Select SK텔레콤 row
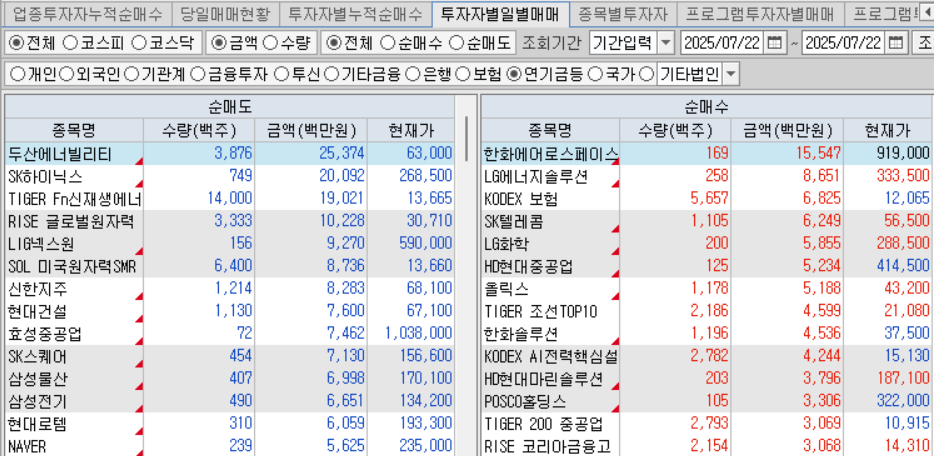Viewport: 934px width, 456px height. [706, 221]
